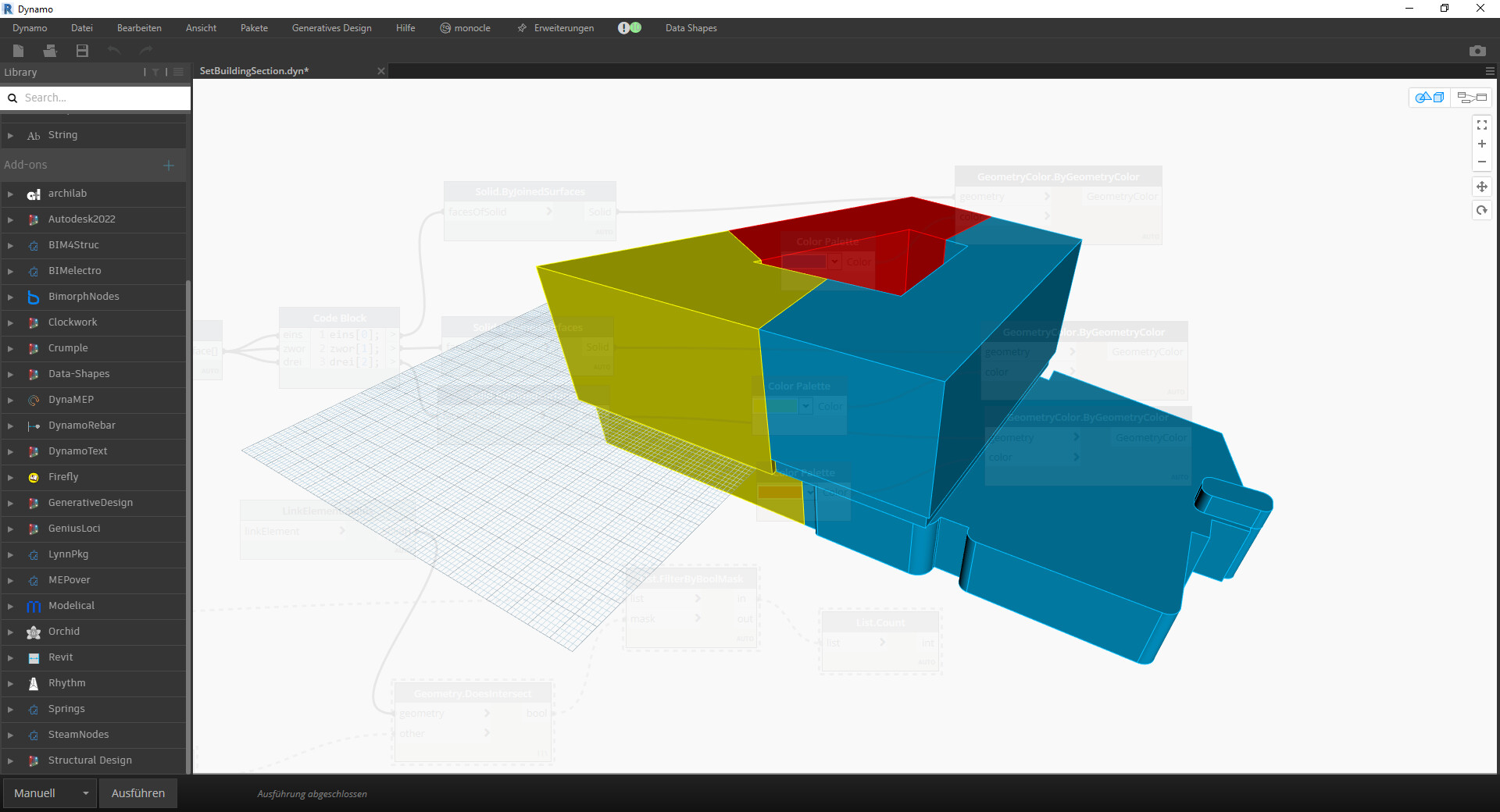1500x812 pixels.
Task: Click the Ausführen run button
Action: 138,793
